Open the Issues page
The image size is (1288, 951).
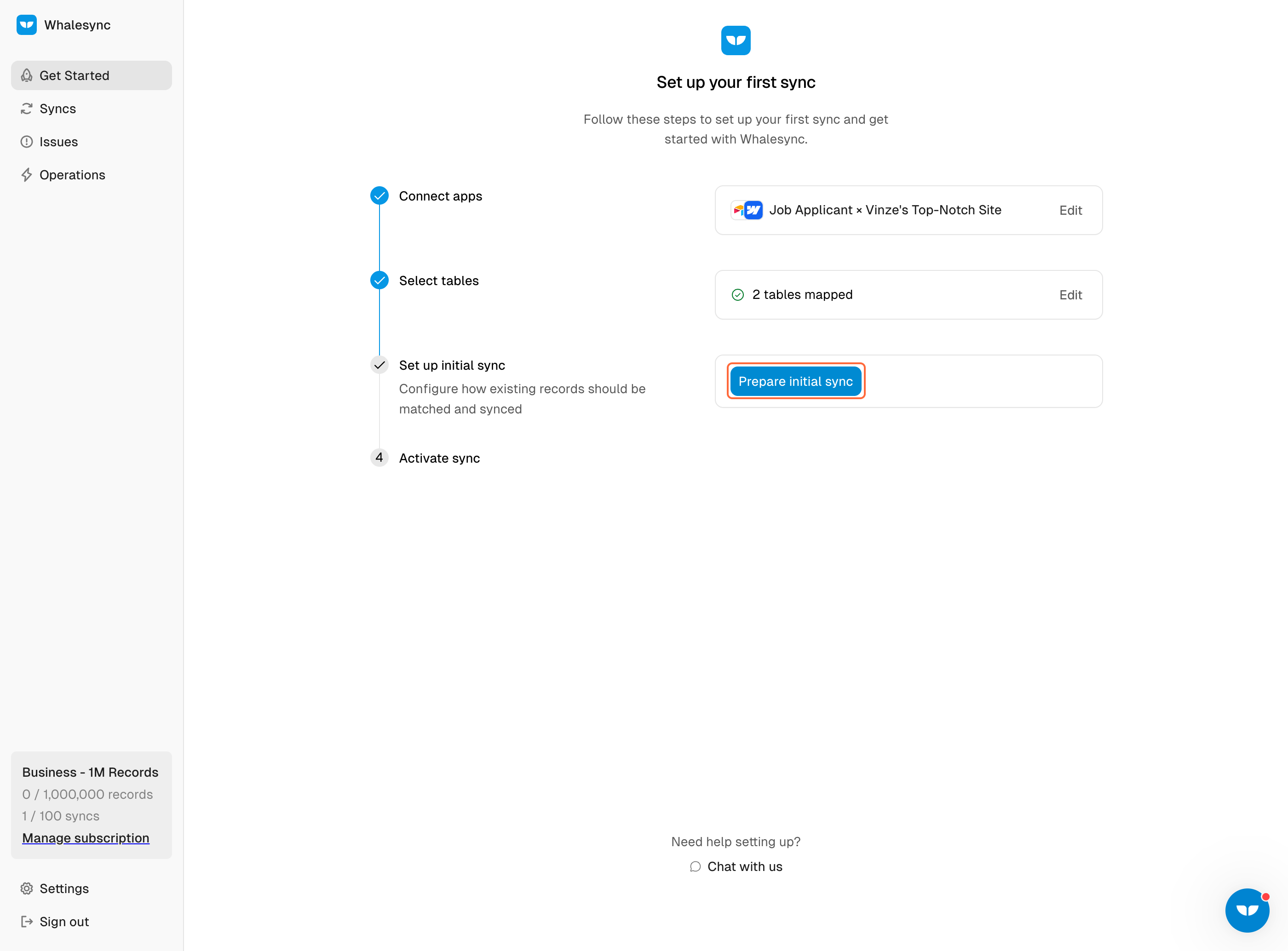click(x=58, y=142)
